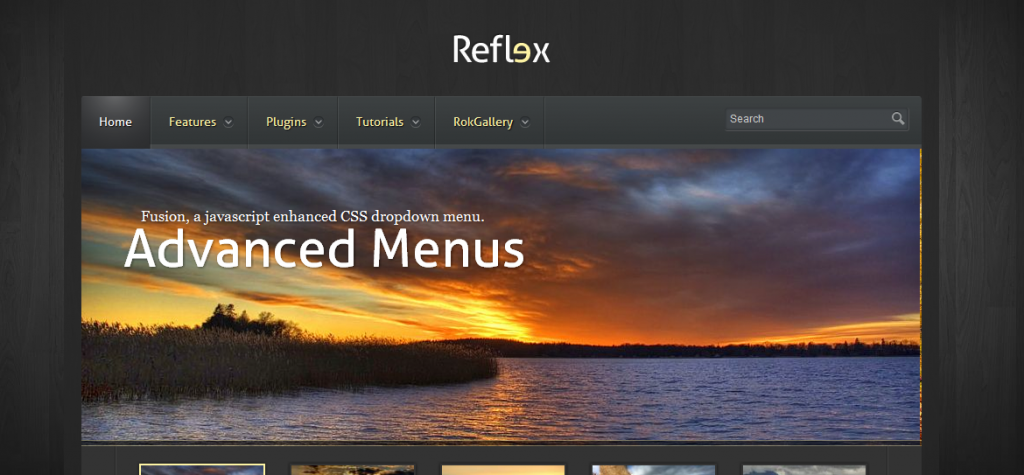Select the third yellow-orange slideshow thumbnail
Image resolution: width=1024 pixels, height=475 pixels.
coord(503,470)
